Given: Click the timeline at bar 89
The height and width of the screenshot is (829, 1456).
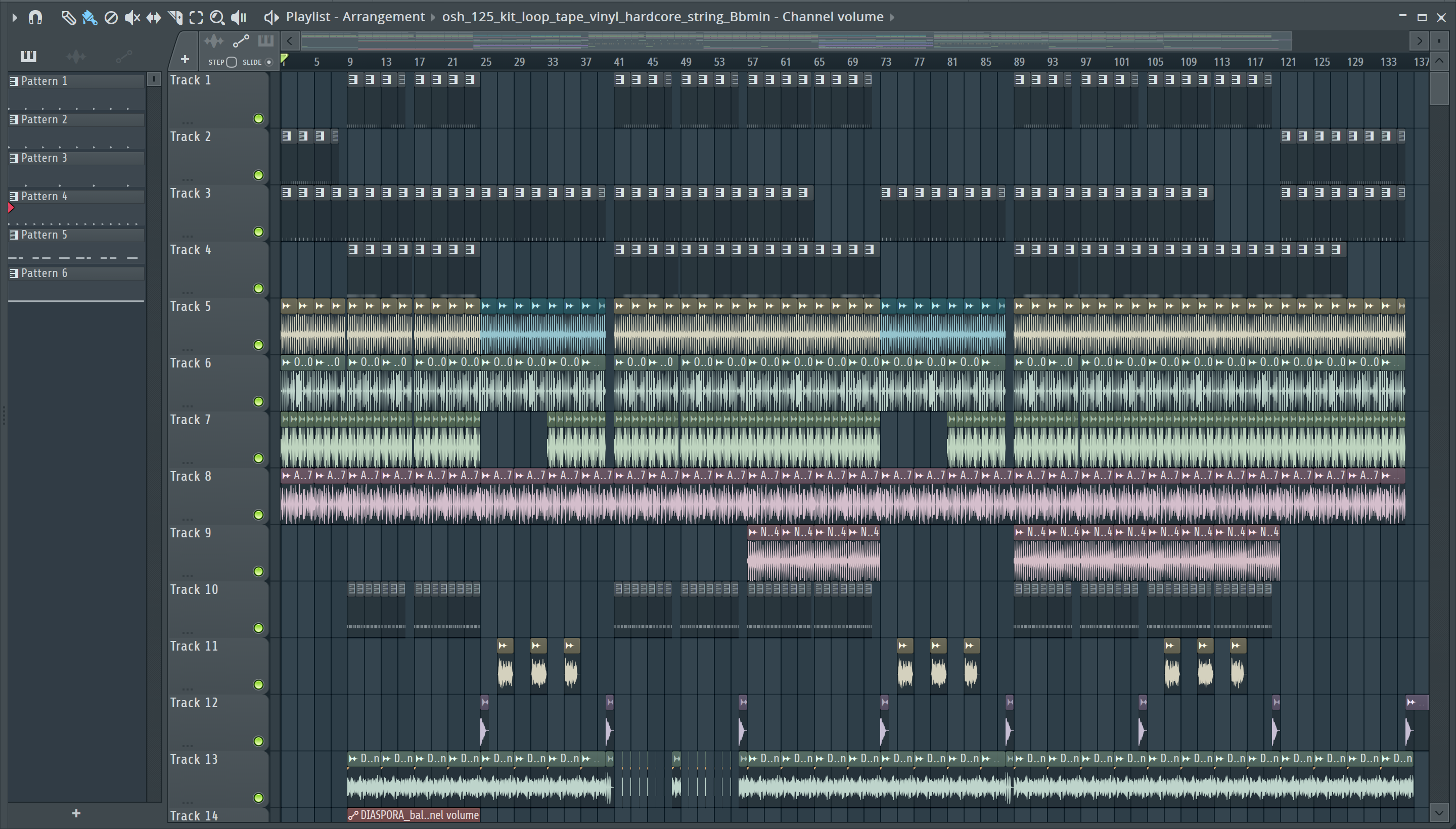Looking at the screenshot, I should click(x=1019, y=62).
